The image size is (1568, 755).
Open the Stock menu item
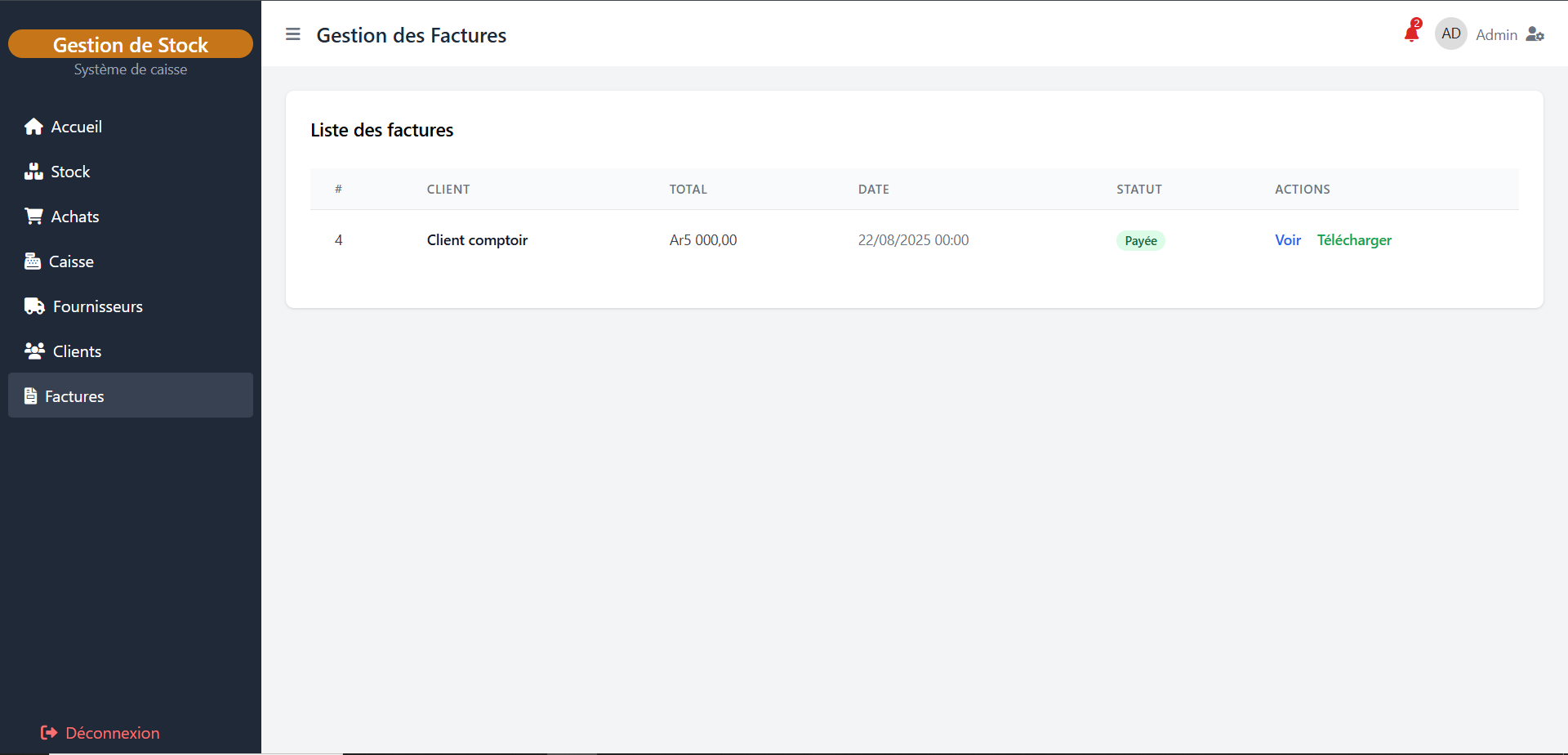pos(70,172)
